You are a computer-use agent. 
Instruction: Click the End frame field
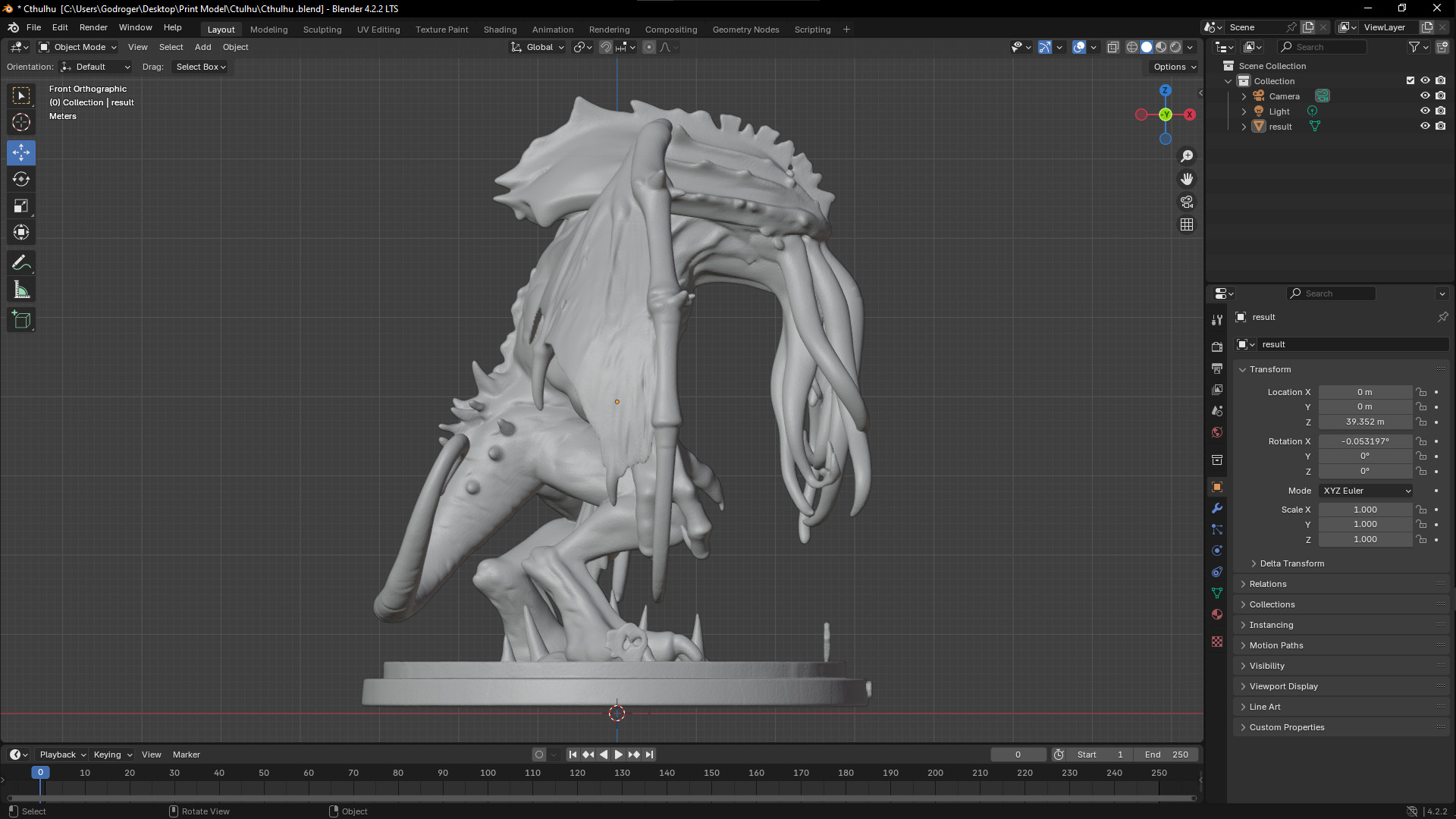pos(1166,755)
